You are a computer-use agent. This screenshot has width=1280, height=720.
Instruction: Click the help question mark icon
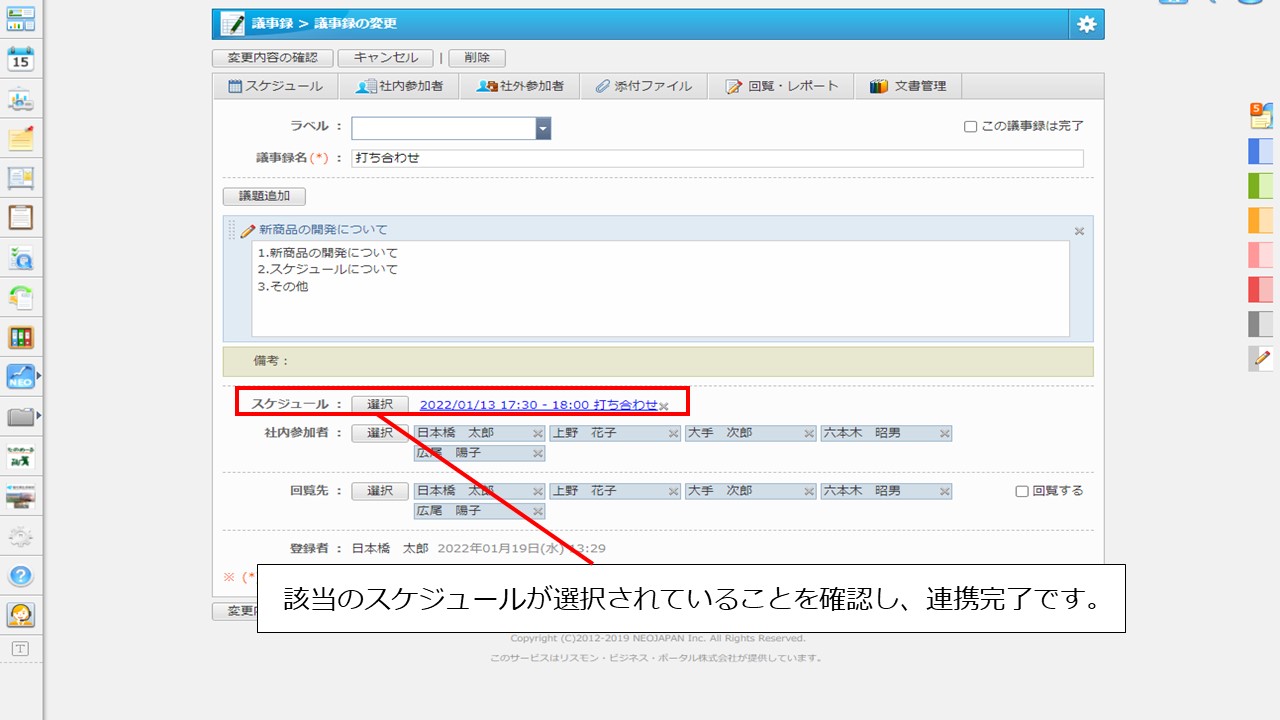pyautogui.click(x=21, y=576)
